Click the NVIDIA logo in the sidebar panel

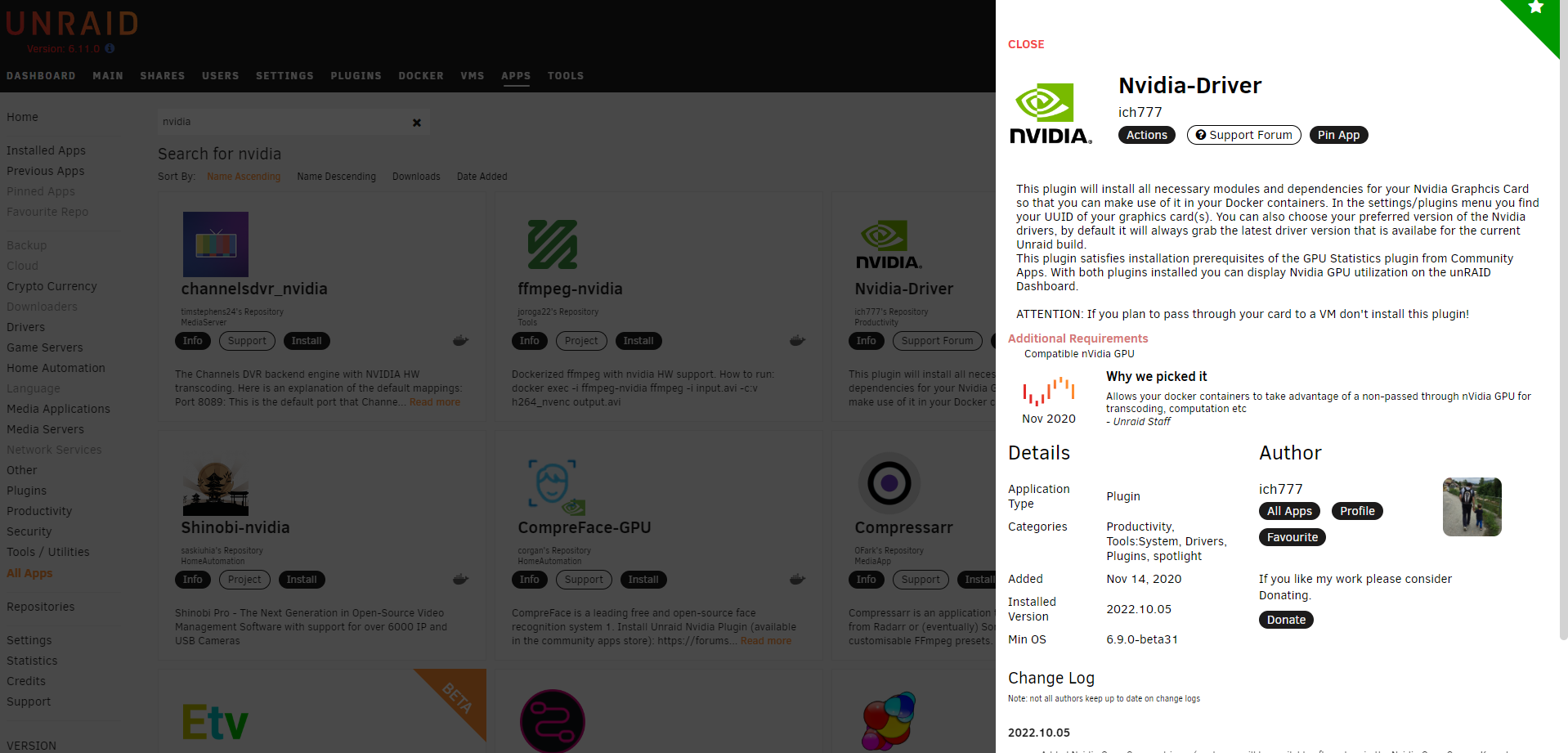(1051, 114)
